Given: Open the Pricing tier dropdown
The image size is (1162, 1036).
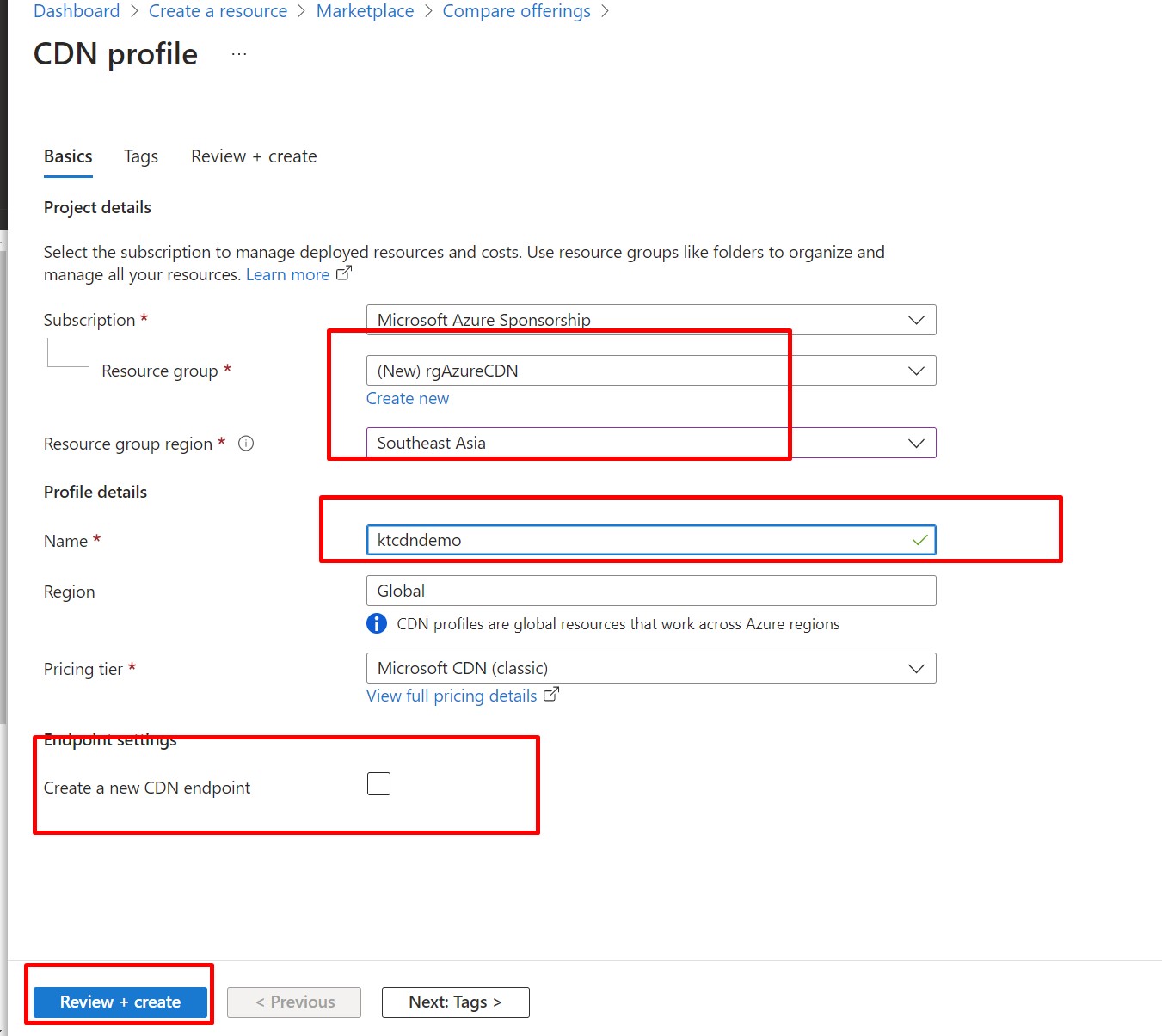Looking at the screenshot, I should coord(650,668).
